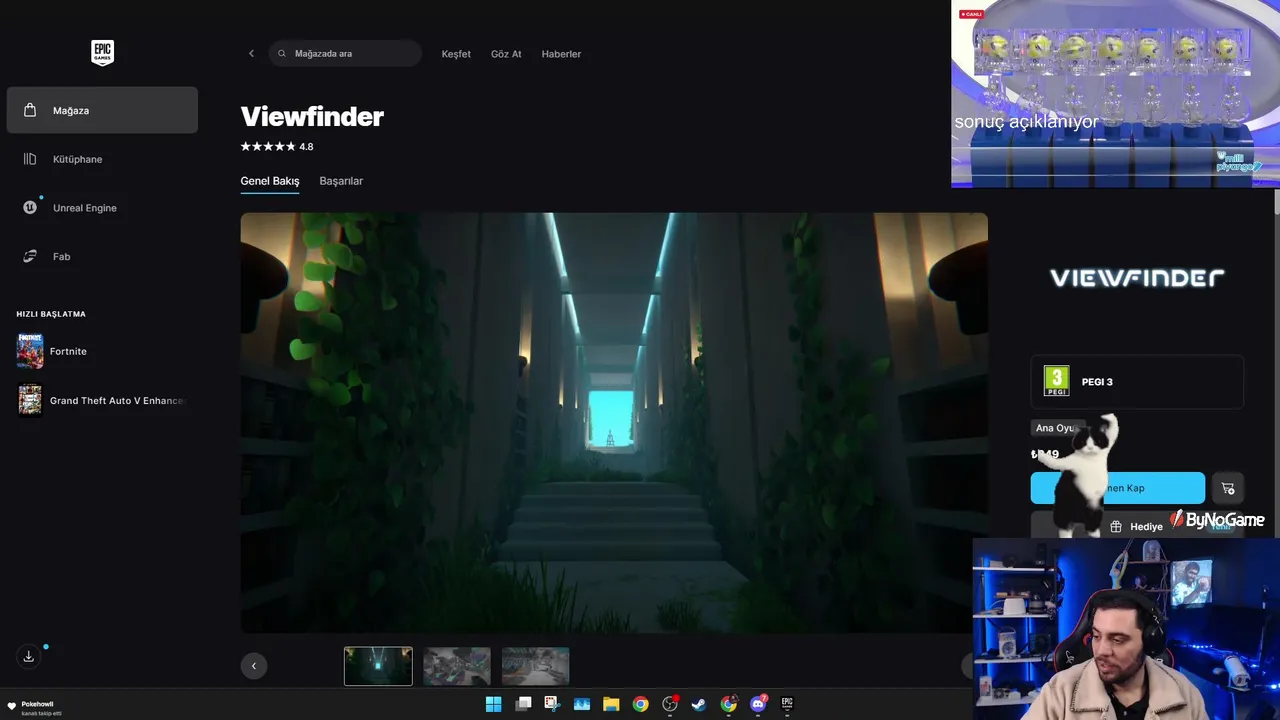Screen dimensions: 1280x720
Task: Show previous media with carousel left arrow
Action: coord(254,666)
